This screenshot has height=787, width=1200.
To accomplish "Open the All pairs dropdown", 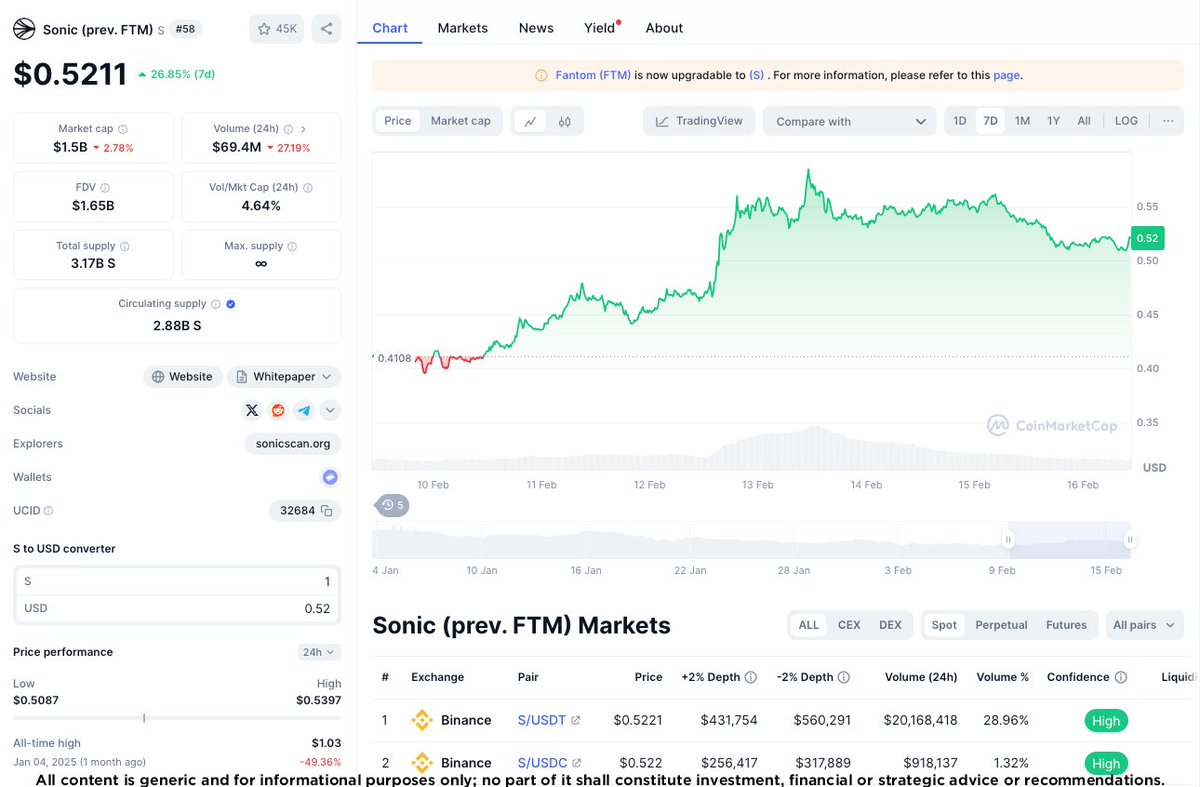I will tap(1144, 625).
